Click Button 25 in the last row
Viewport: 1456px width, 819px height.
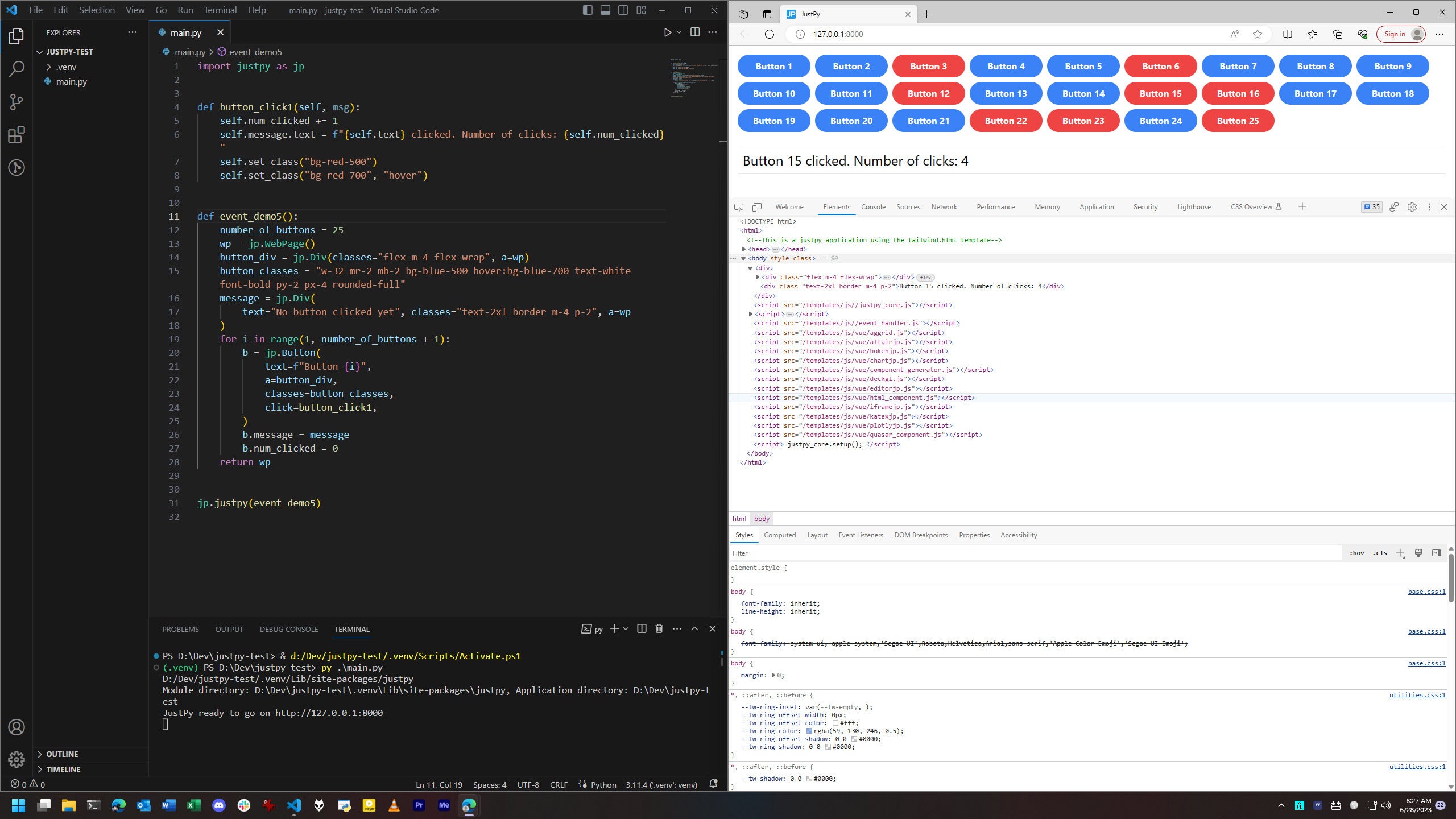pos(1238,121)
